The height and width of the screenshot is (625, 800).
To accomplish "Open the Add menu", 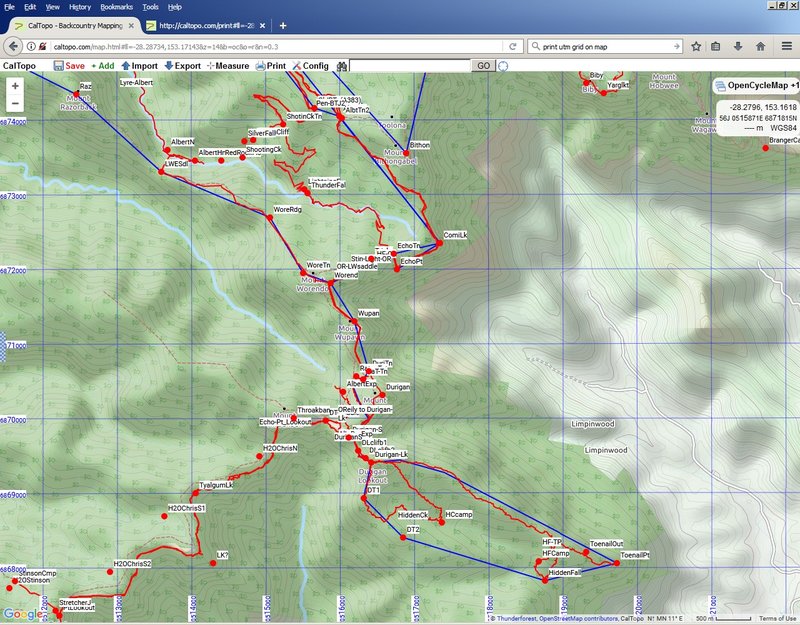I will point(103,66).
